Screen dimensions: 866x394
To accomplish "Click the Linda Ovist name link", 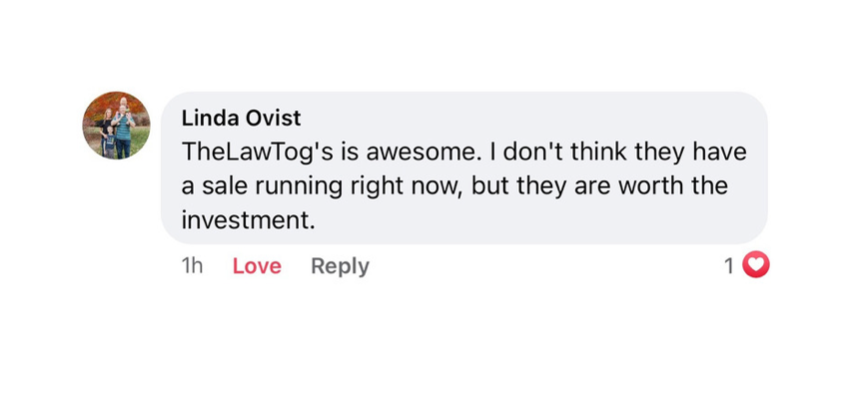I will [241, 118].
